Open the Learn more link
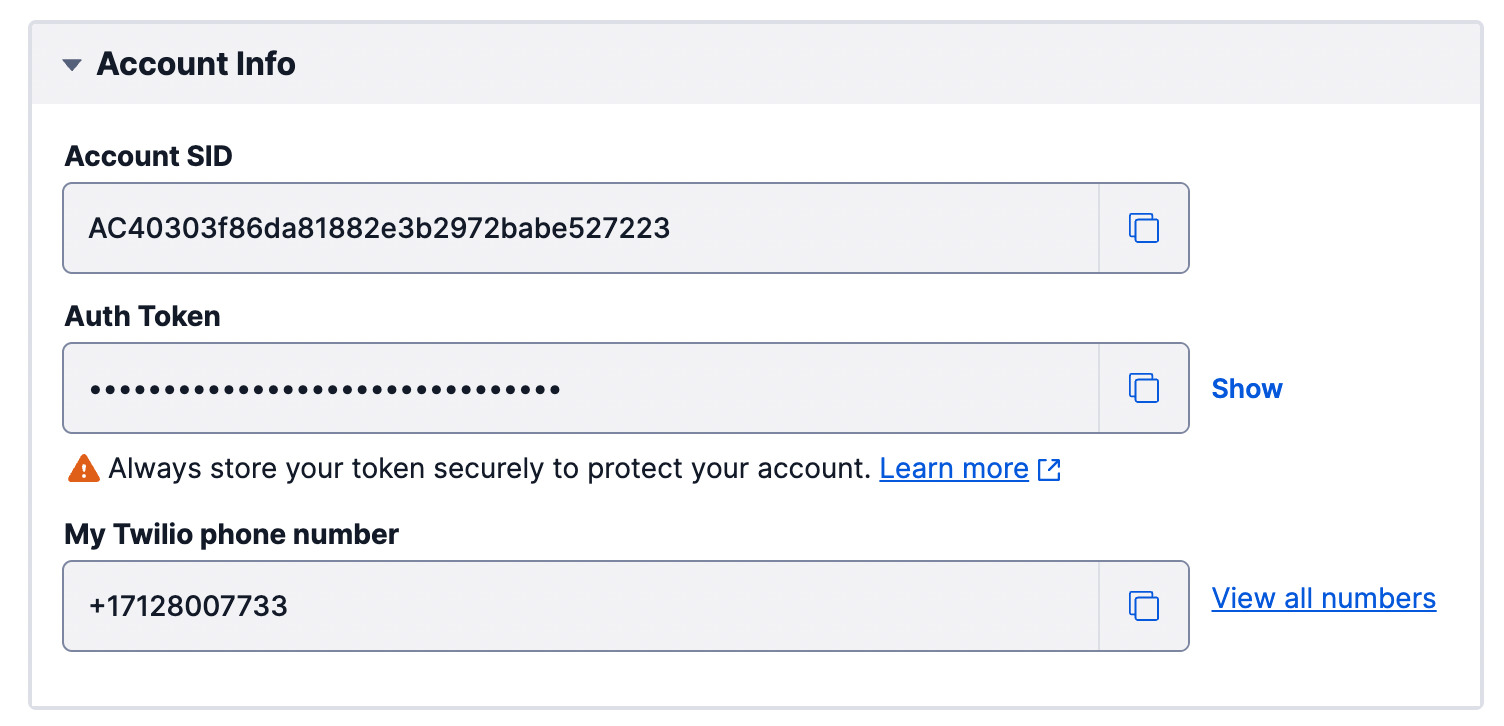The height and width of the screenshot is (726, 1504). 953,468
